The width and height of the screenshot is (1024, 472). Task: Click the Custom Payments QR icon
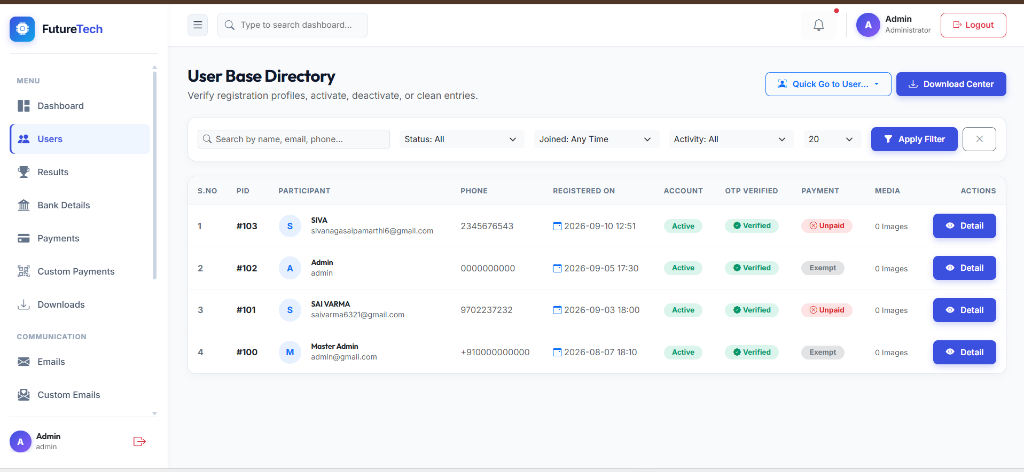pyautogui.click(x=24, y=272)
